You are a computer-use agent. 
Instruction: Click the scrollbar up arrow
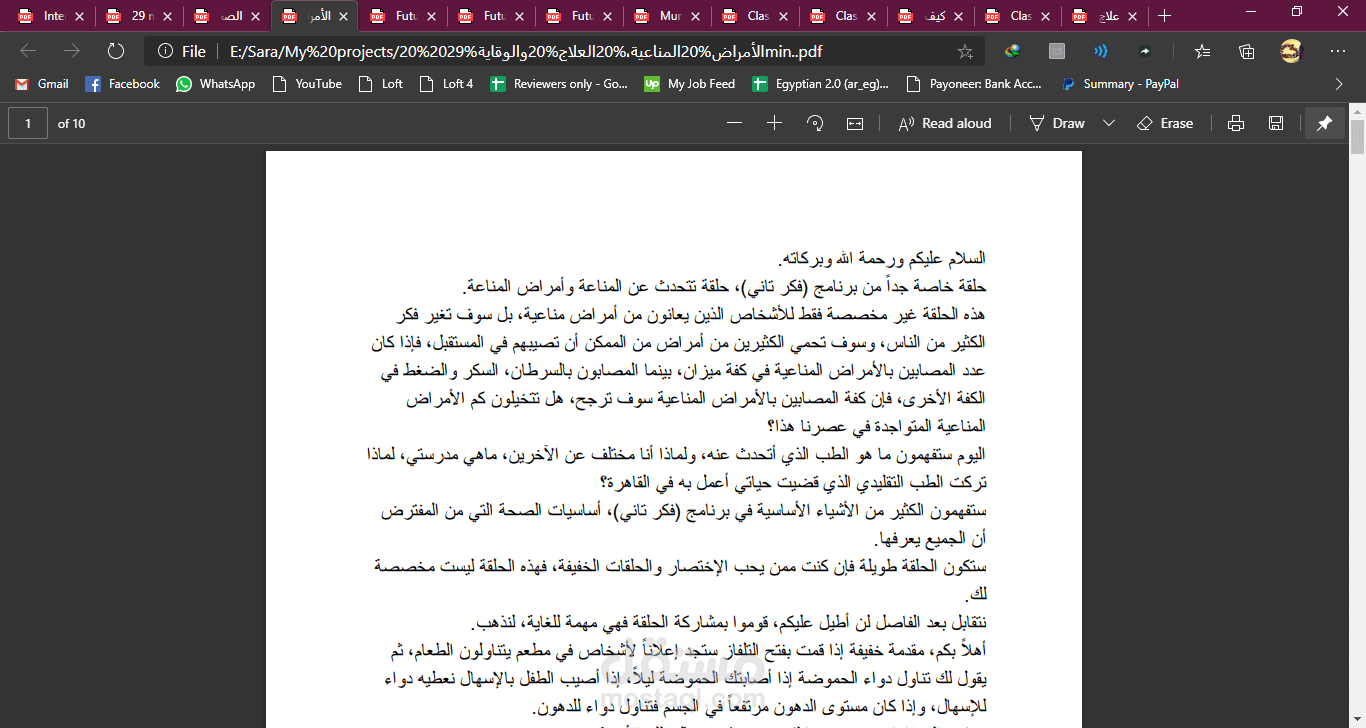[1357, 110]
